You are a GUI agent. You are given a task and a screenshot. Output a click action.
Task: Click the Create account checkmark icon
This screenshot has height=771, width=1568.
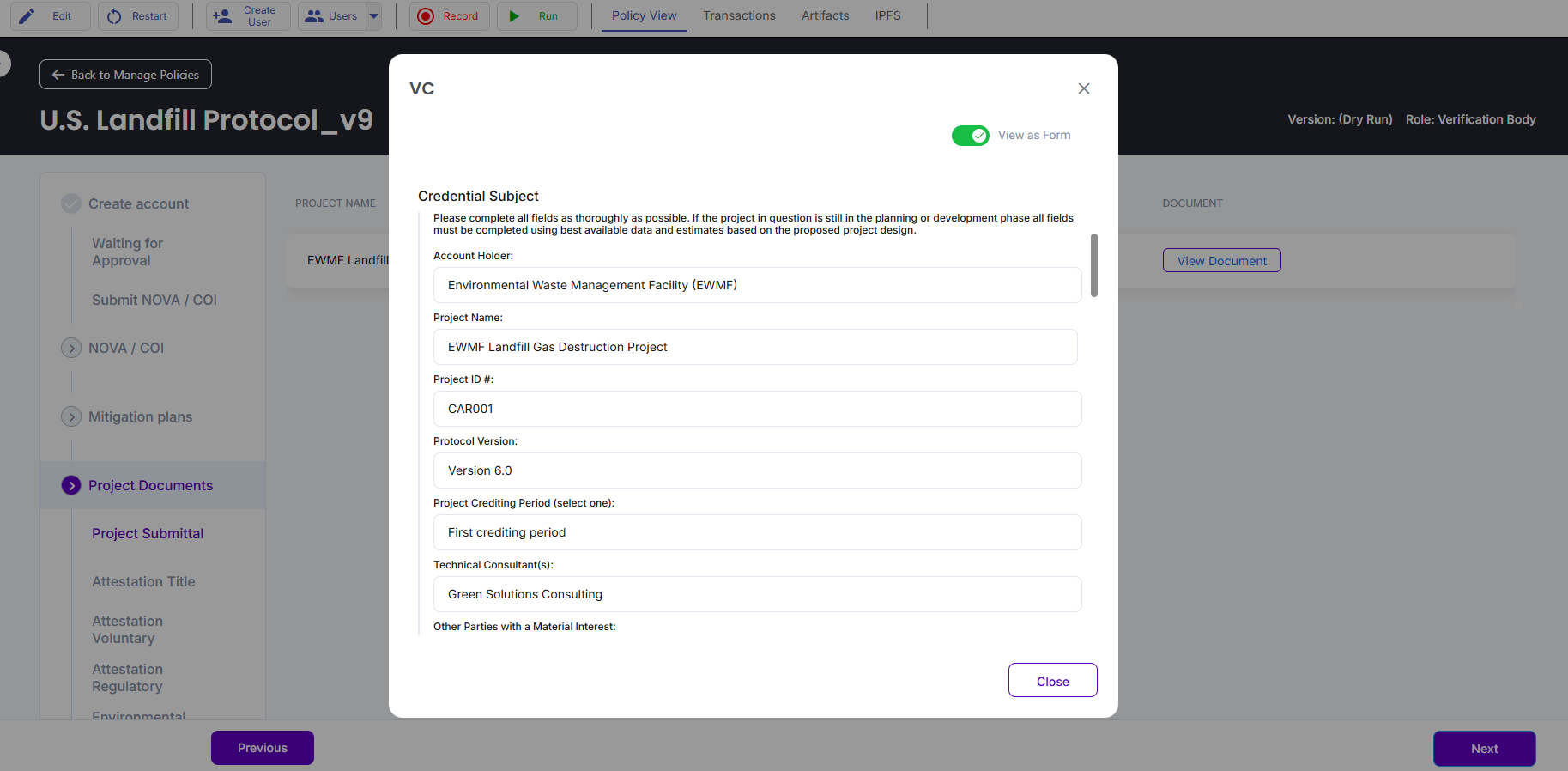tap(71, 203)
